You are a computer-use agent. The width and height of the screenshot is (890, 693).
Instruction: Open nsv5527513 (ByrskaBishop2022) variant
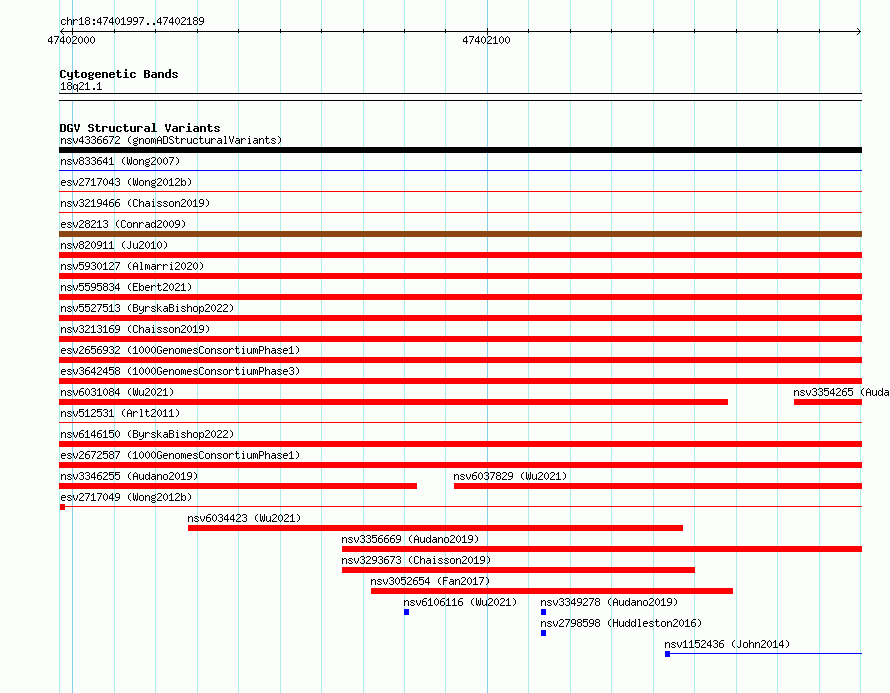pos(147,308)
